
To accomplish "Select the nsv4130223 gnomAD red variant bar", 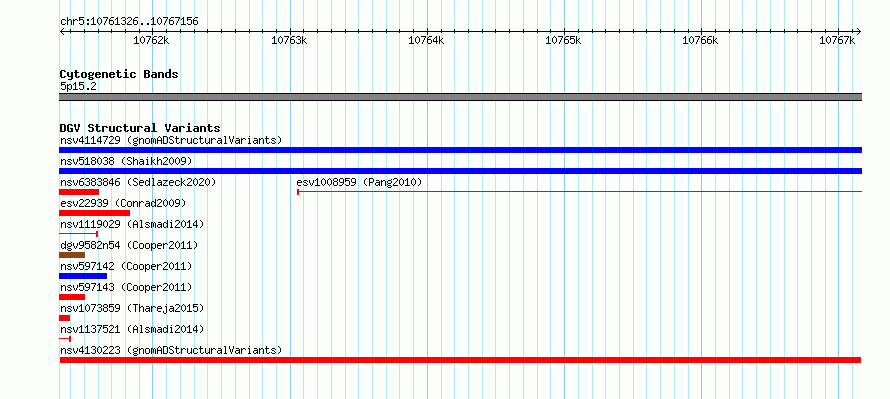I will click(460, 360).
